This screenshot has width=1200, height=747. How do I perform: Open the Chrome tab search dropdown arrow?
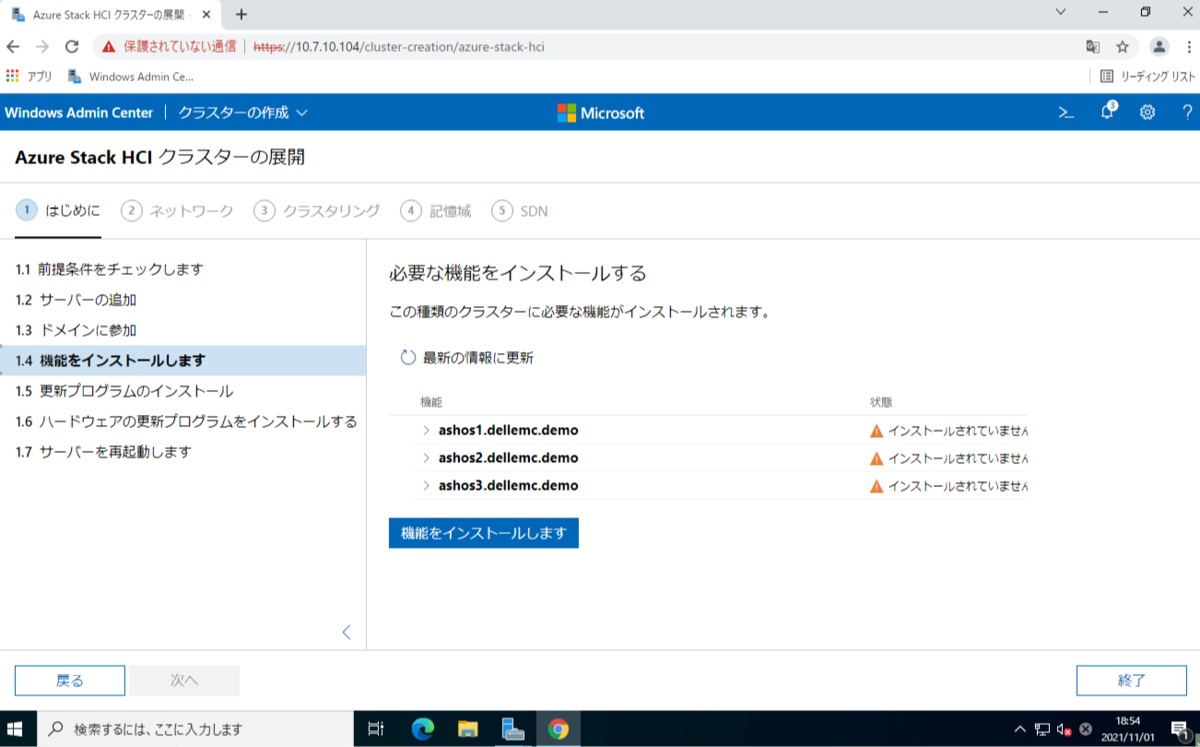(1061, 12)
